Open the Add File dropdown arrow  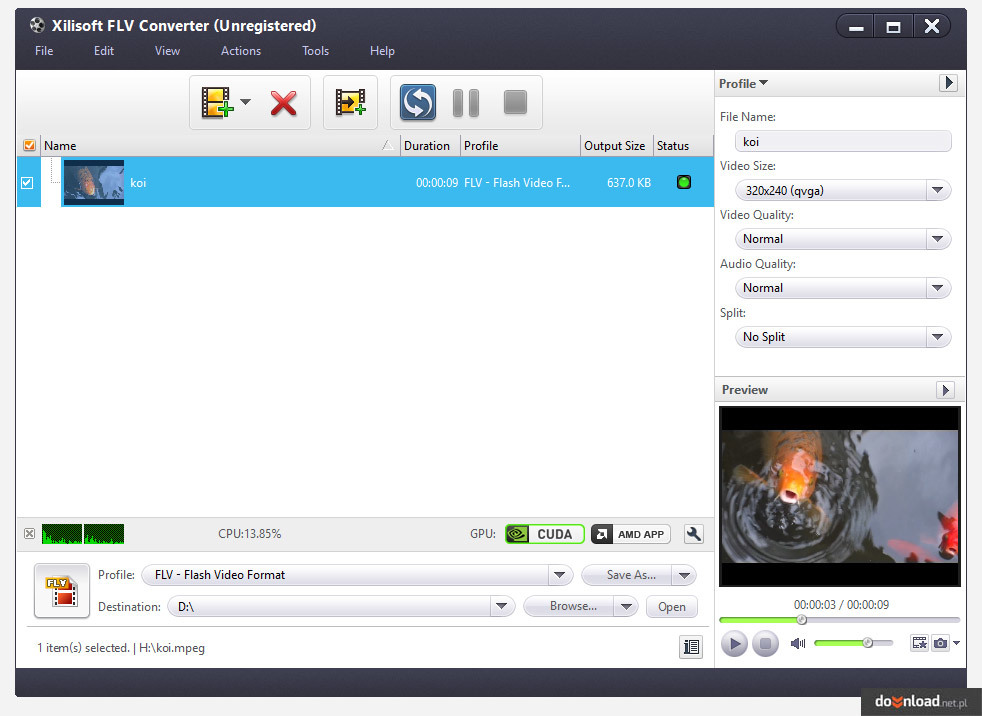click(246, 101)
